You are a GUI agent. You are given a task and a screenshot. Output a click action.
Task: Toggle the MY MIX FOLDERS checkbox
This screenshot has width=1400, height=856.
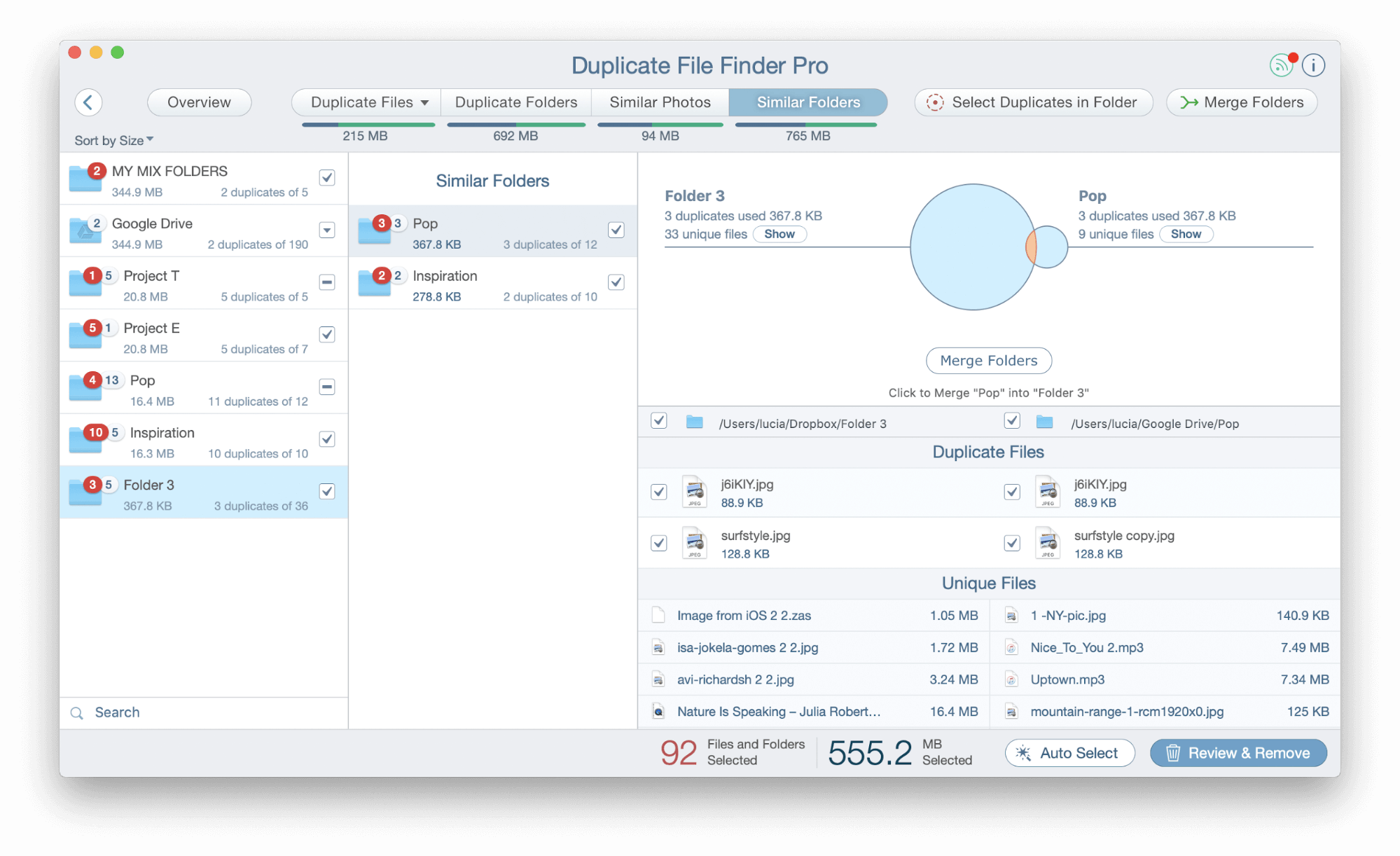pyautogui.click(x=327, y=178)
